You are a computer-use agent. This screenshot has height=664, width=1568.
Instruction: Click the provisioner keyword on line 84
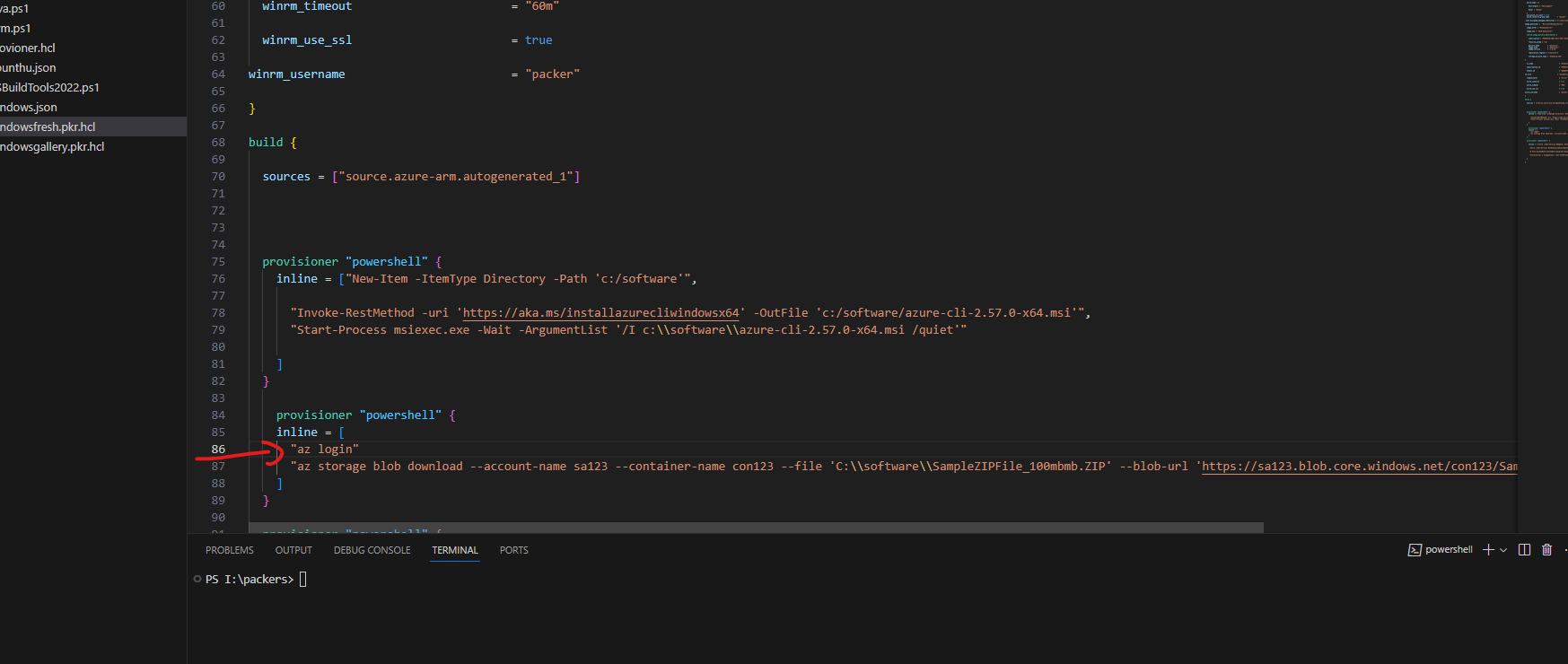314,415
